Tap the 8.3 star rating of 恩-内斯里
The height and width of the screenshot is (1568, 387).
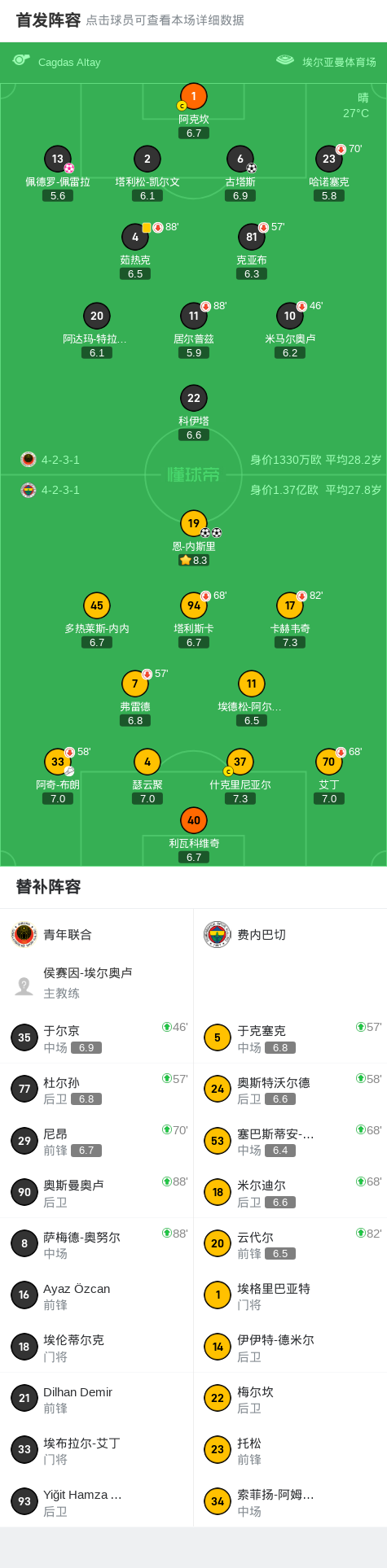click(x=194, y=560)
